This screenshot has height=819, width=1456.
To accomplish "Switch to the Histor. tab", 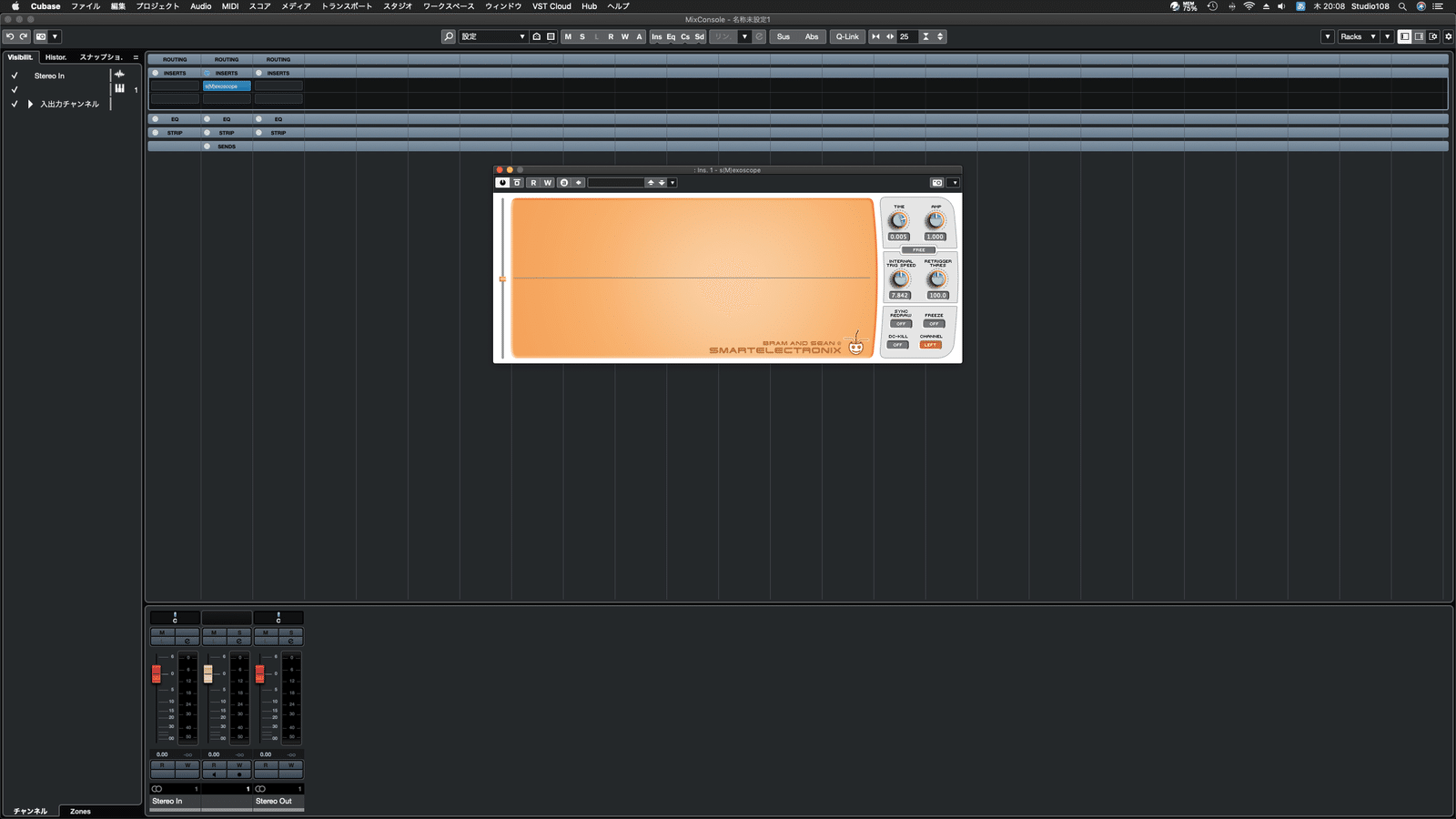I will point(56,57).
